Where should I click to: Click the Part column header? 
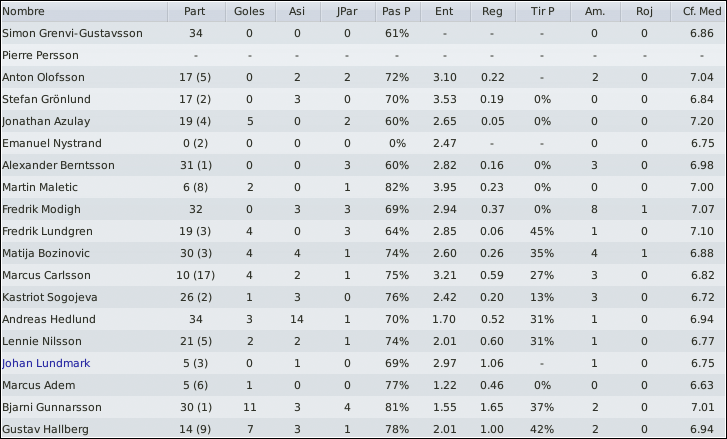pos(196,11)
